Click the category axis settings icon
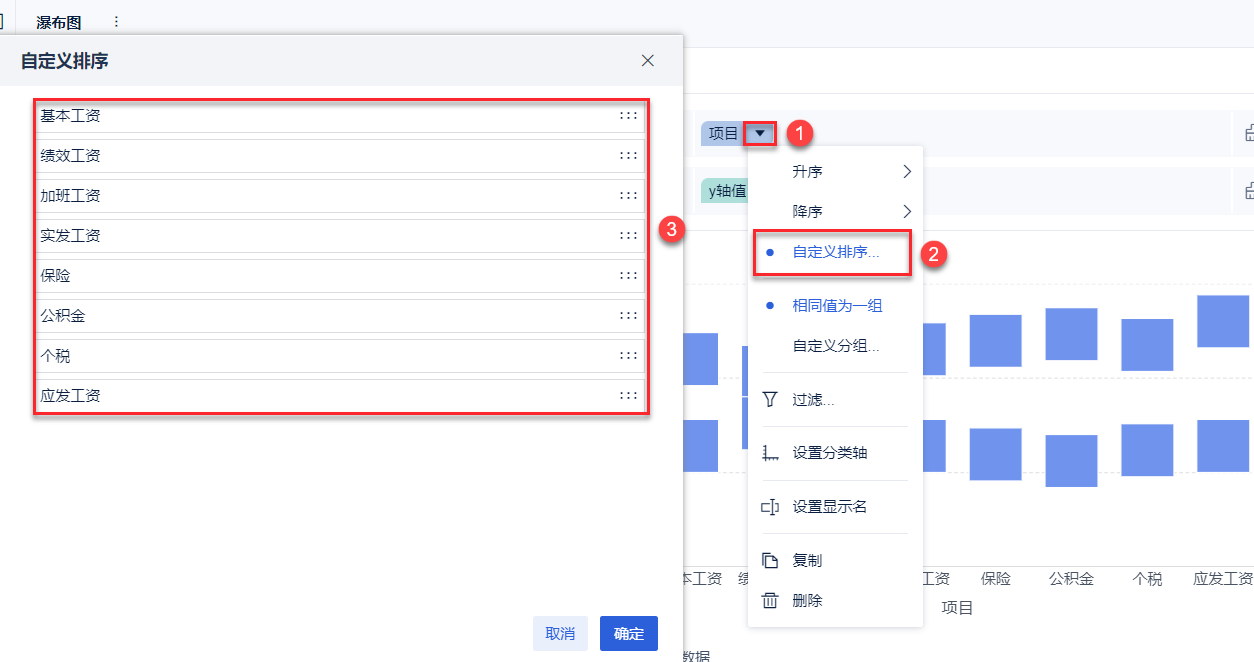Image resolution: width=1254 pixels, height=662 pixels. click(x=770, y=453)
